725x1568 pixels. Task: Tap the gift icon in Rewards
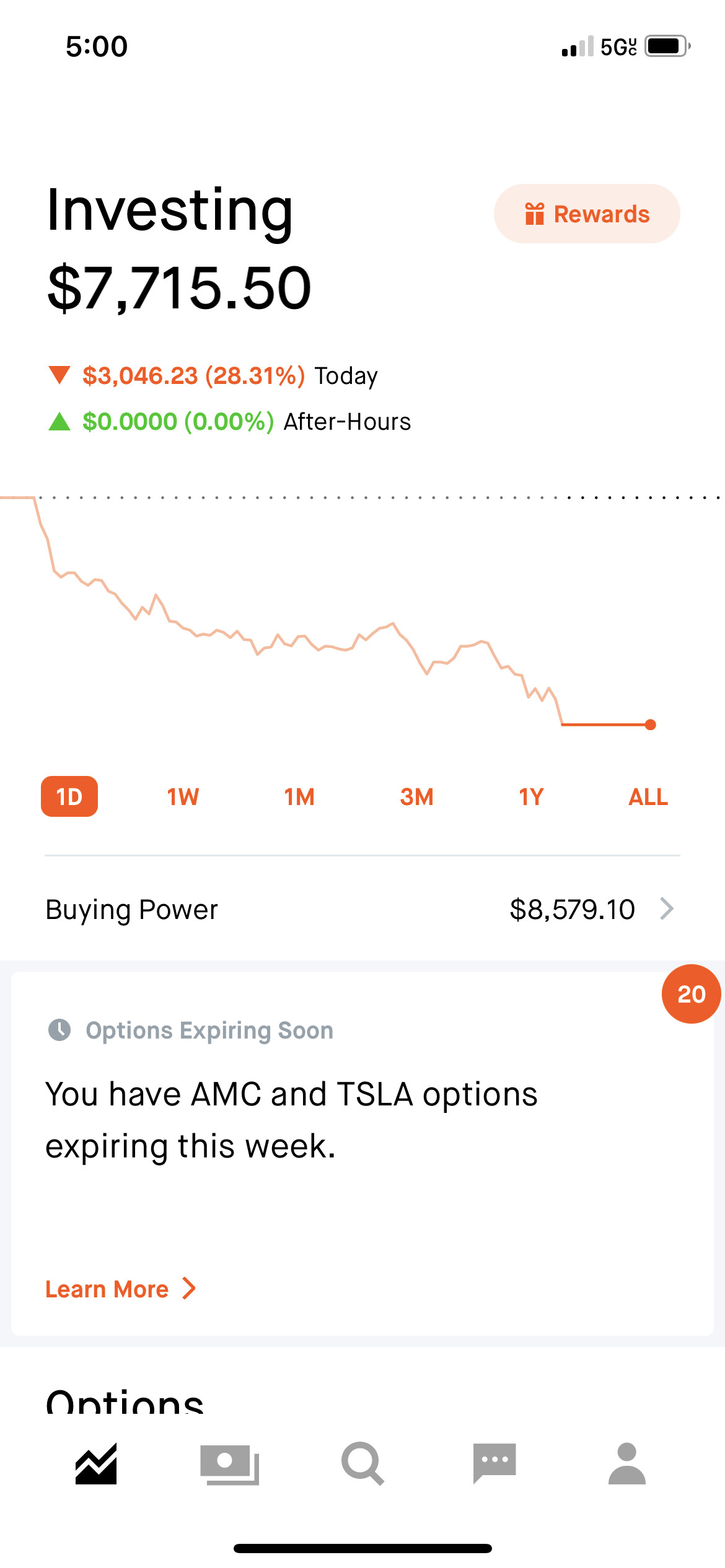tap(534, 214)
